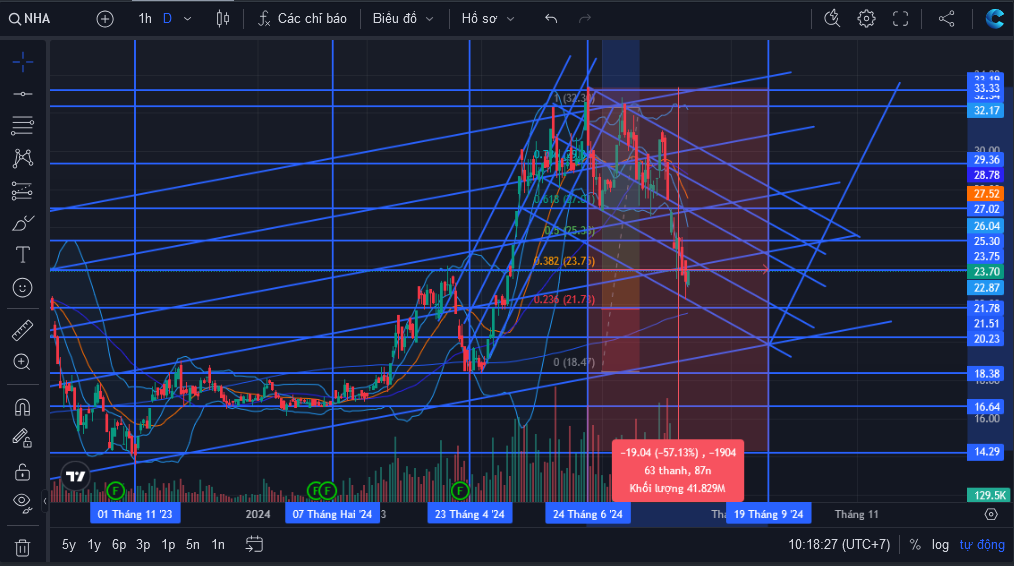Click the tự động auto scale button
This screenshot has height=566, width=1014.
[x=982, y=545]
